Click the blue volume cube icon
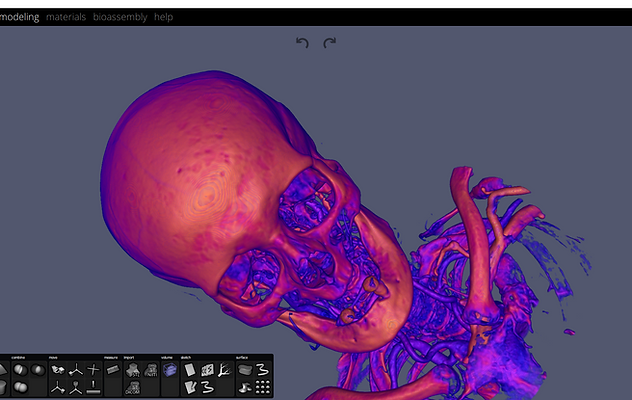 (x=169, y=369)
